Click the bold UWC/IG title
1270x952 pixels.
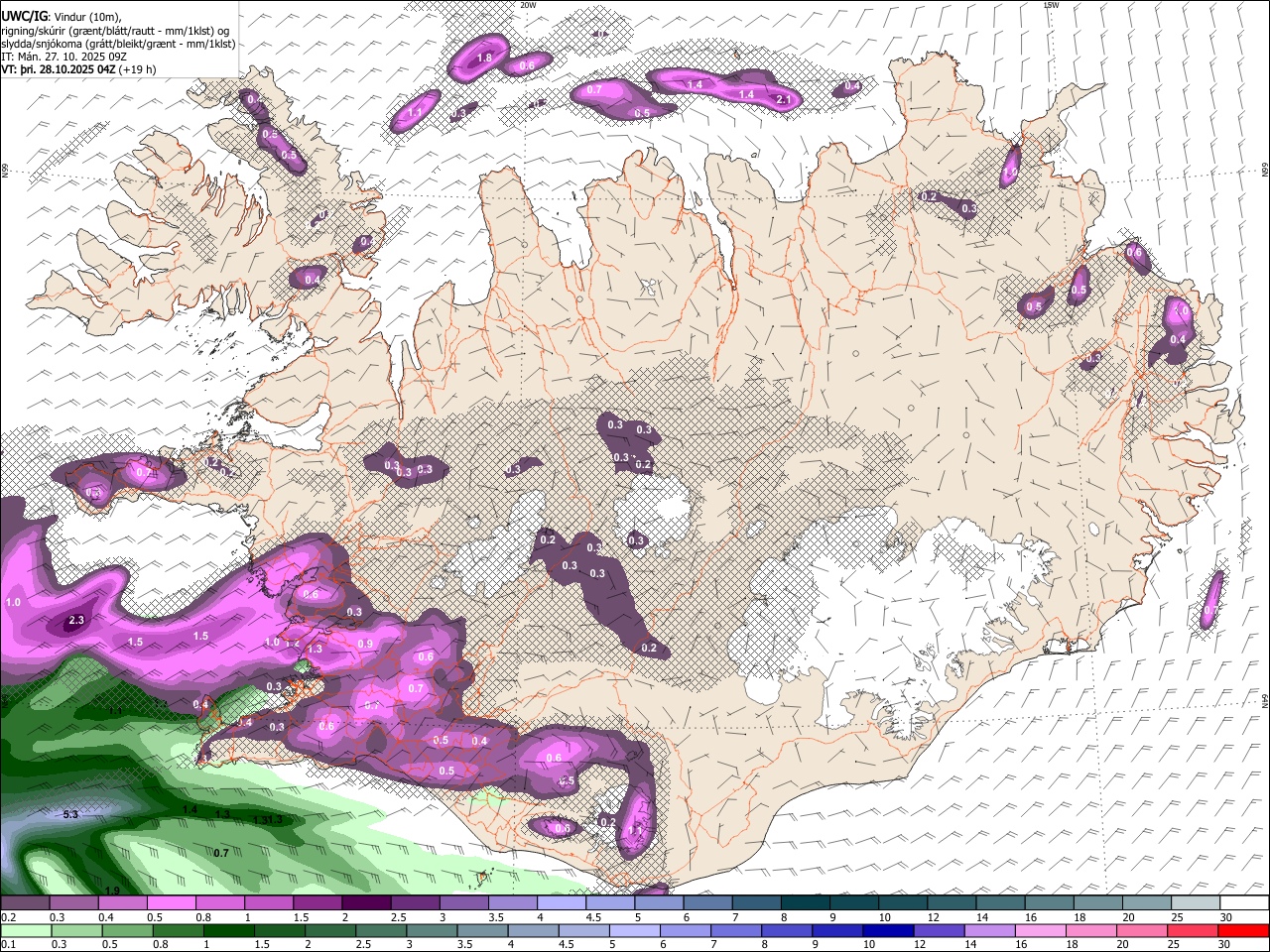(x=24, y=15)
